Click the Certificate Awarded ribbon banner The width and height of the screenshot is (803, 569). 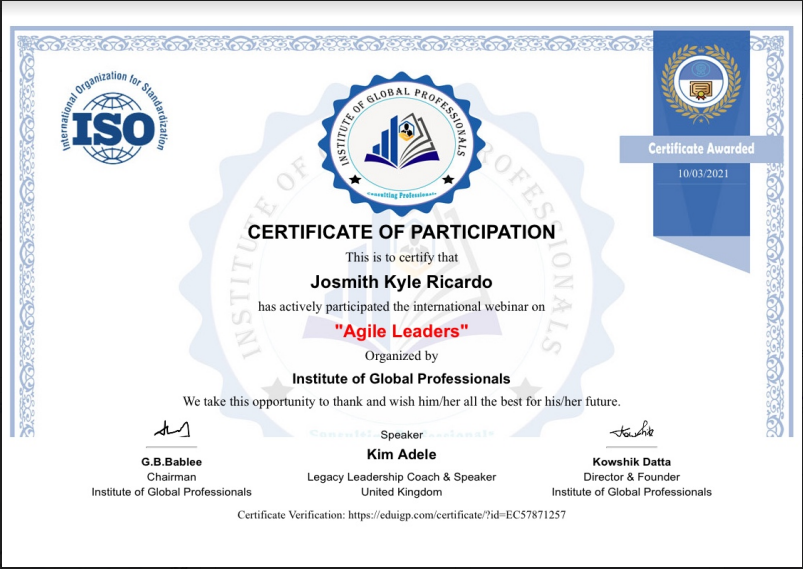[x=701, y=149]
